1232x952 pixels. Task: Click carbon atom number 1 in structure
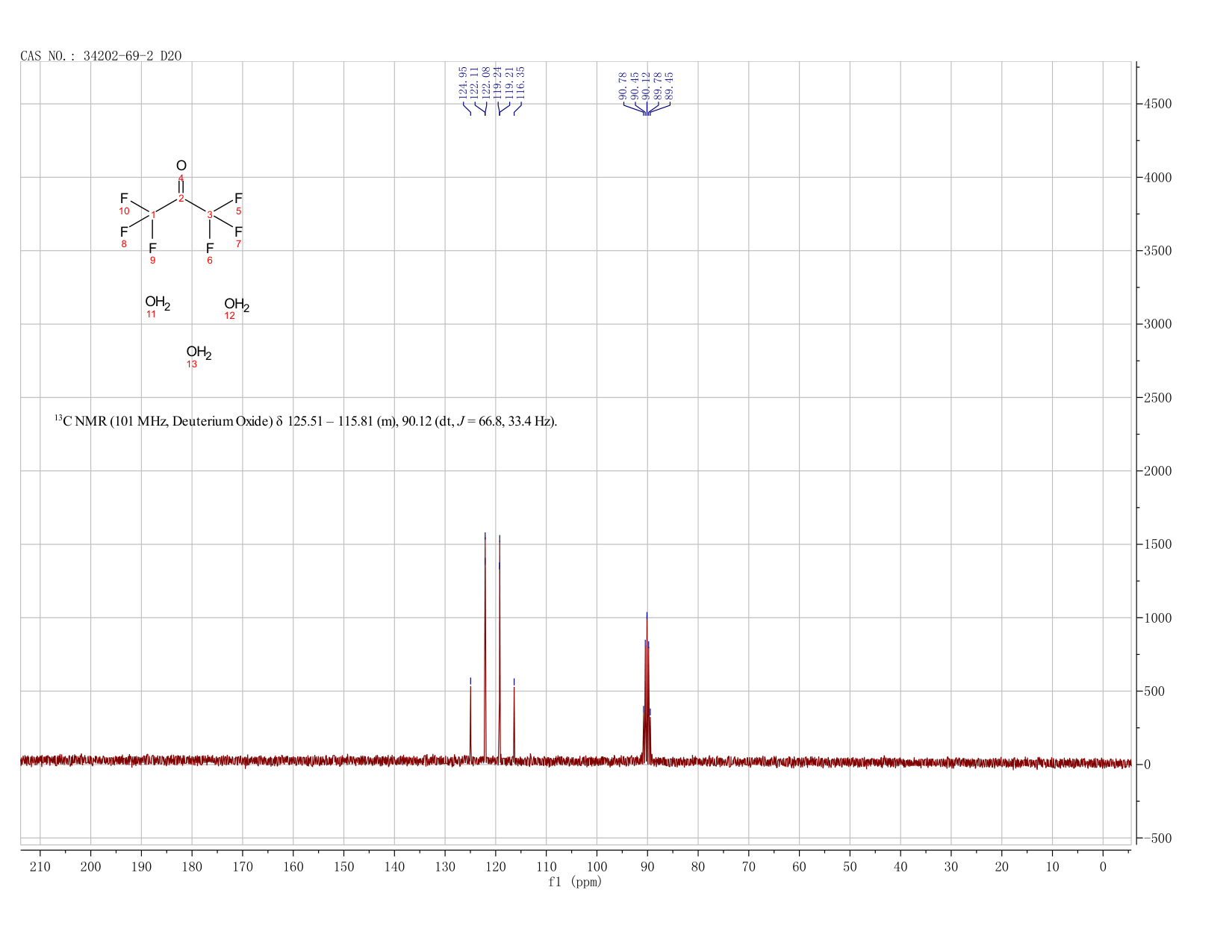click(x=153, y=215)
